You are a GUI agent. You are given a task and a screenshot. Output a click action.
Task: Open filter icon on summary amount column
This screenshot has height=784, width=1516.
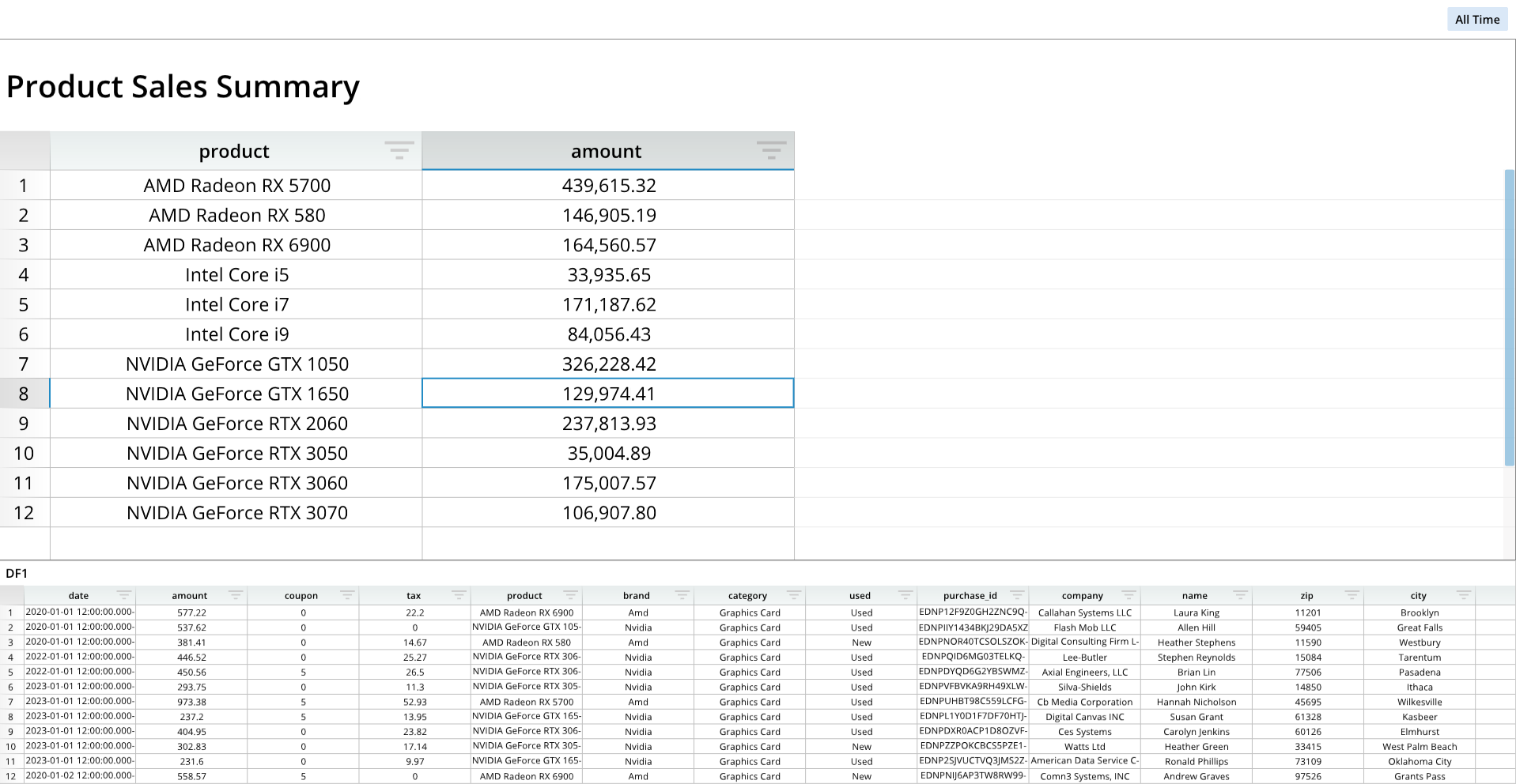(x=771, y=150)
